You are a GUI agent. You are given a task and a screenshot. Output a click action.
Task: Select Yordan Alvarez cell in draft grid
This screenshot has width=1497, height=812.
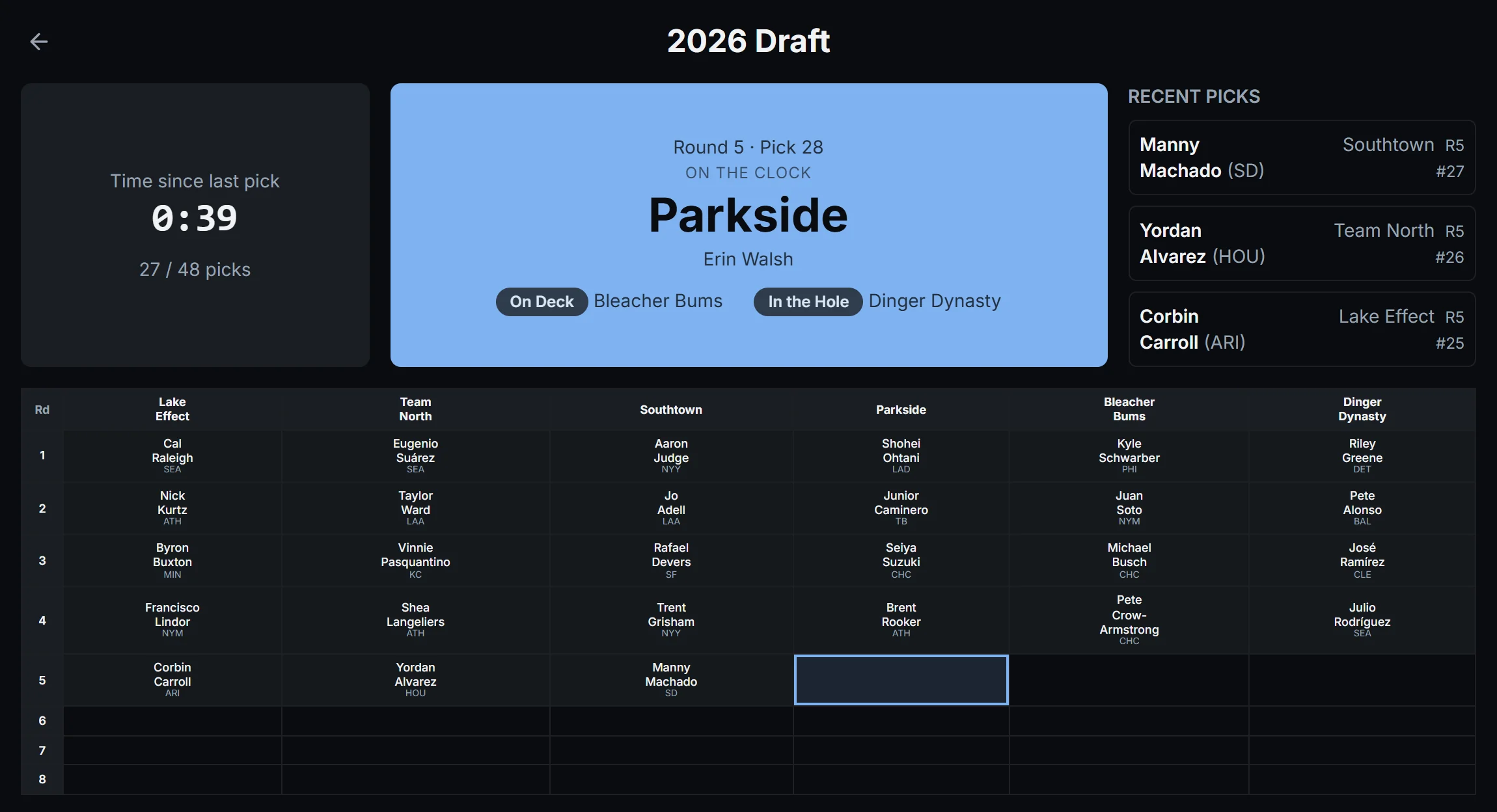tap(415, 680)
